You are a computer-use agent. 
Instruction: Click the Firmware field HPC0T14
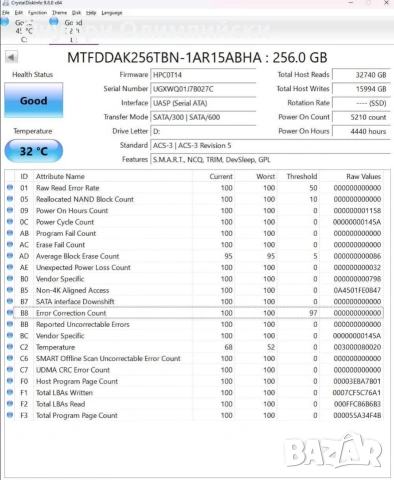203,75
